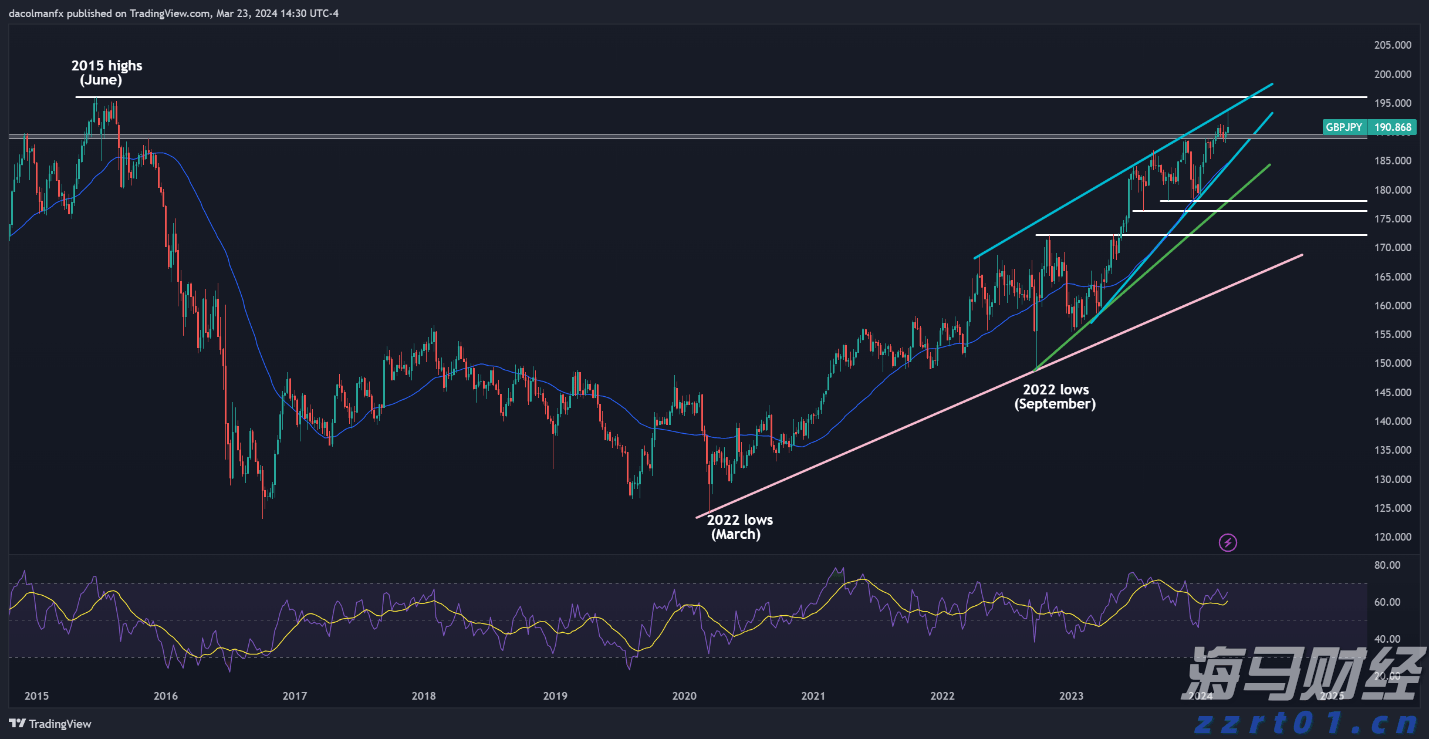Click the GBPJPY symbol tag
The width and height of the screenshot is (1429, 739).
click(x=1343, y=128)
